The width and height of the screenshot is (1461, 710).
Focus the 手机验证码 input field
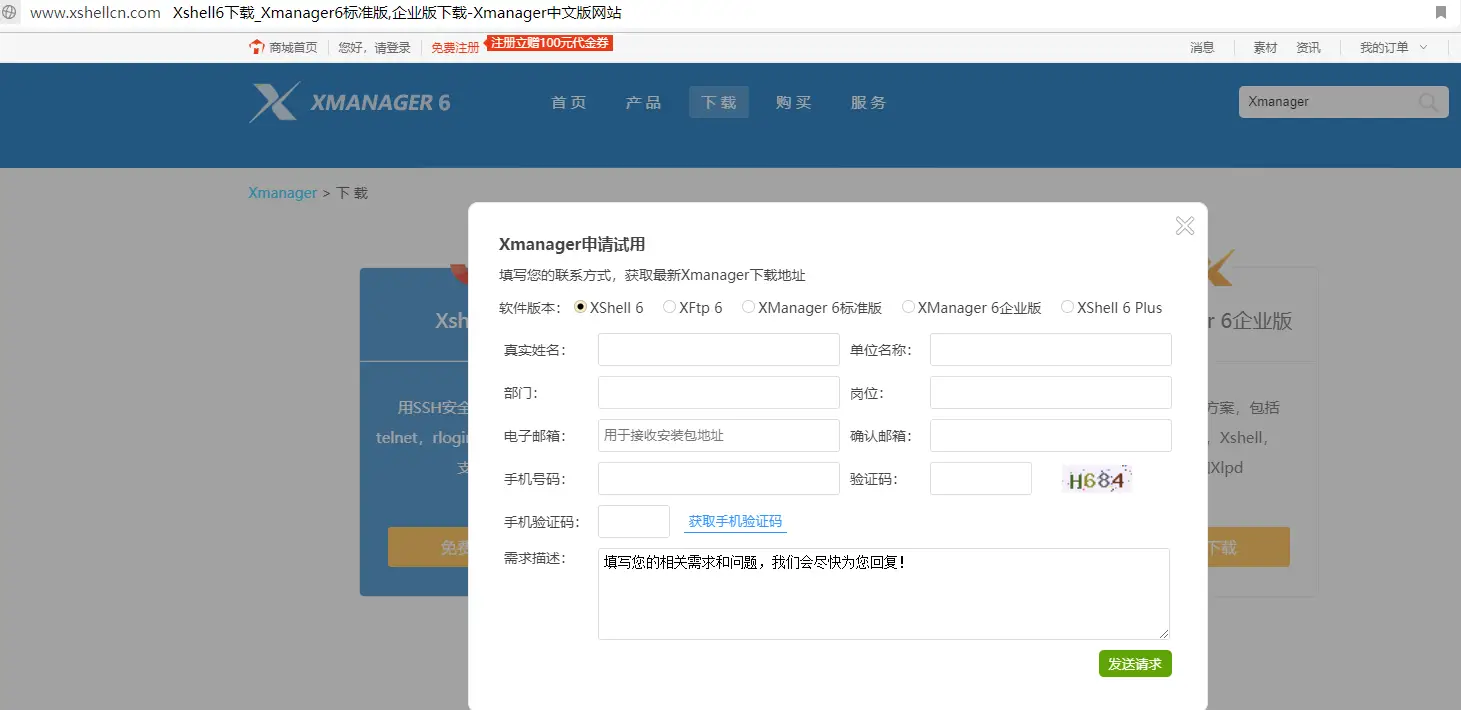coord(634,522)
